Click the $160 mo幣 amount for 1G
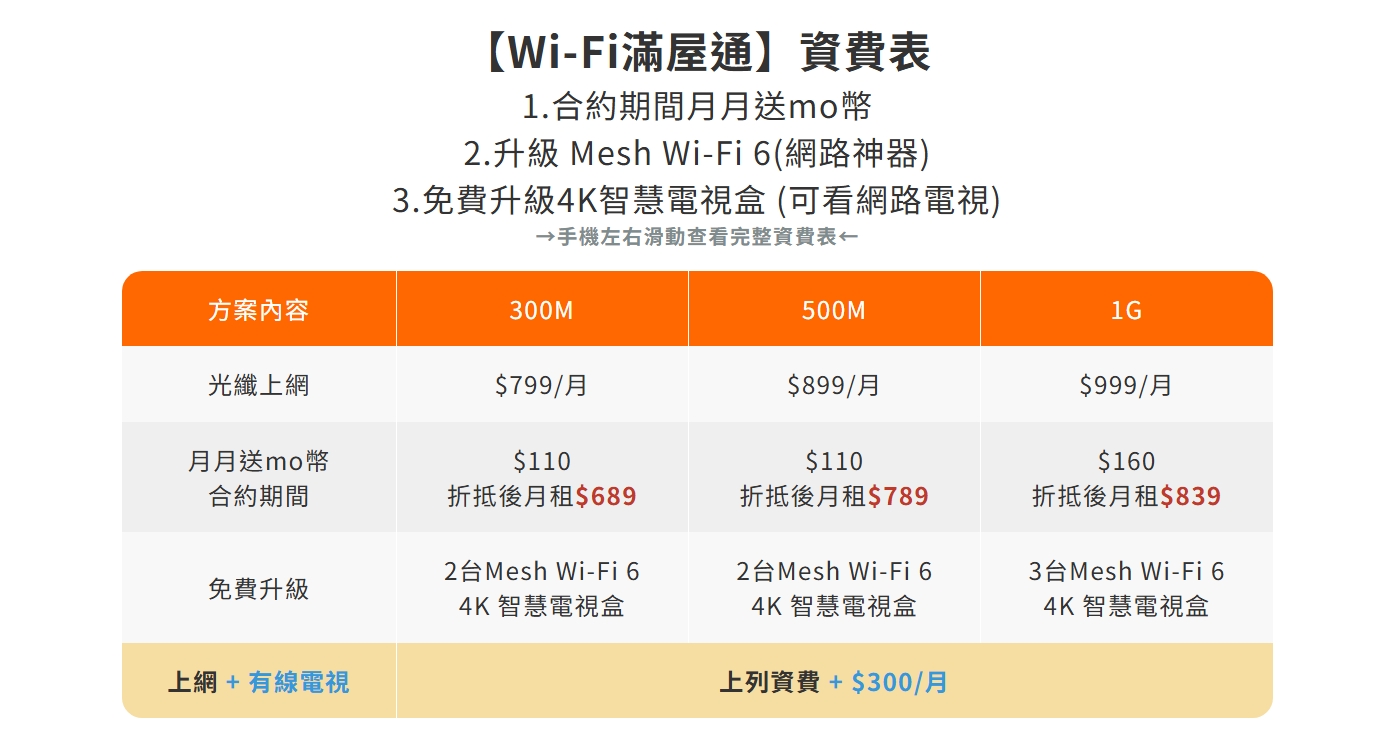 (1126, 461)
